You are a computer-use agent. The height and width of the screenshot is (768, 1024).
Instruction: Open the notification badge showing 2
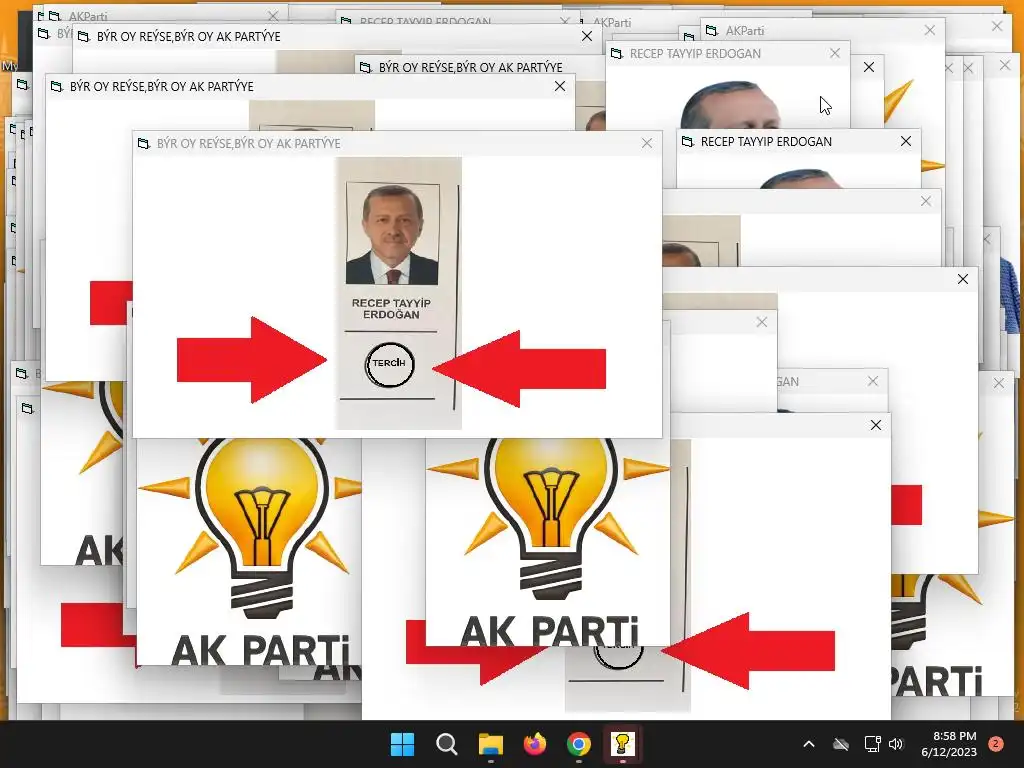(x=996, y=744)
